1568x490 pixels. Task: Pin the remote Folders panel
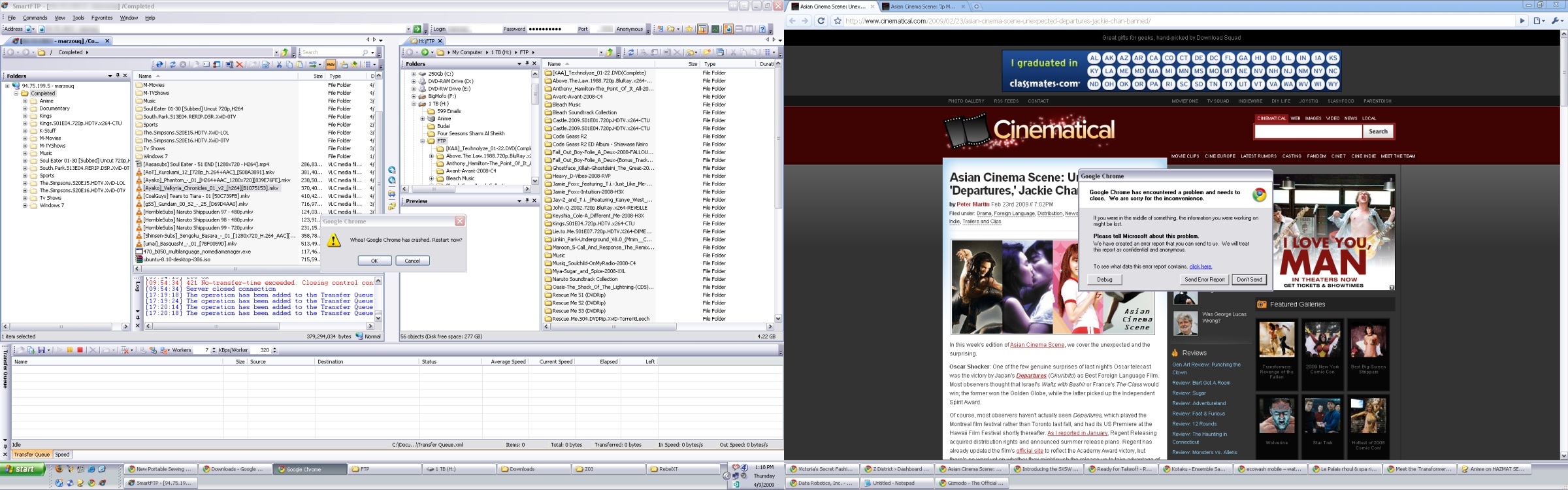(118, 76)
